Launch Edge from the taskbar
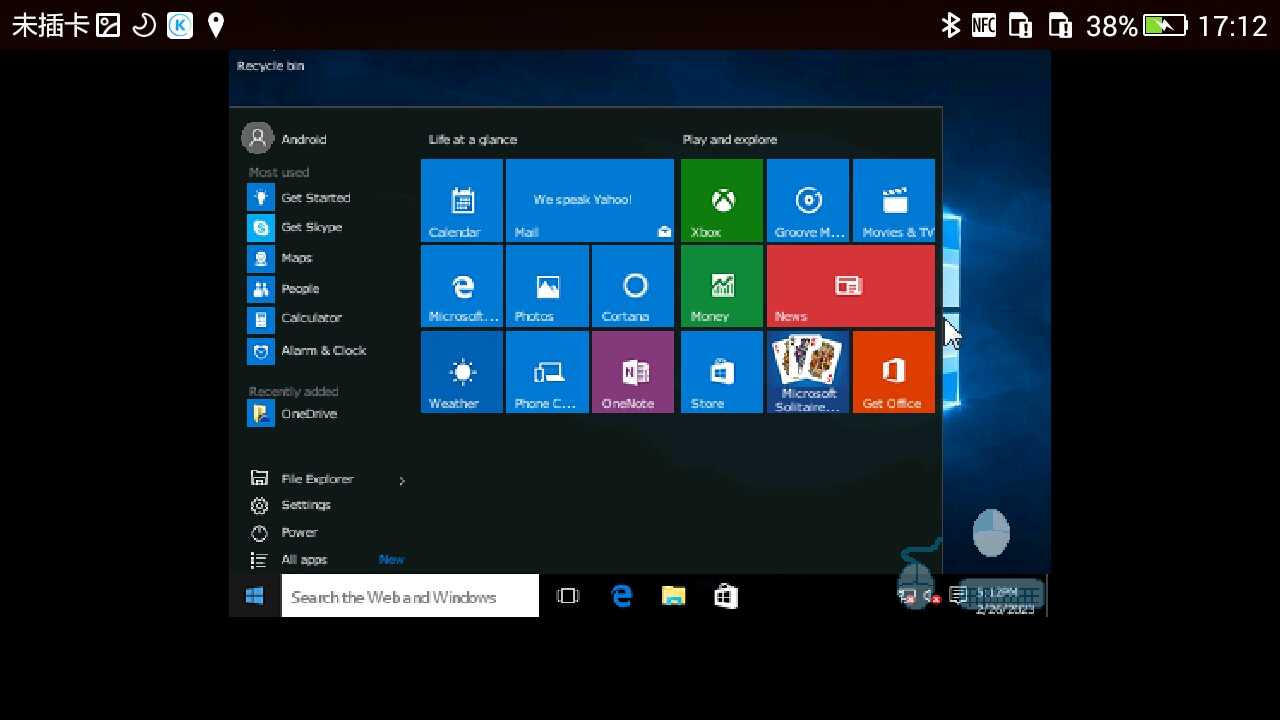The height and width of the screenshot is (720, 1280). 622,596
